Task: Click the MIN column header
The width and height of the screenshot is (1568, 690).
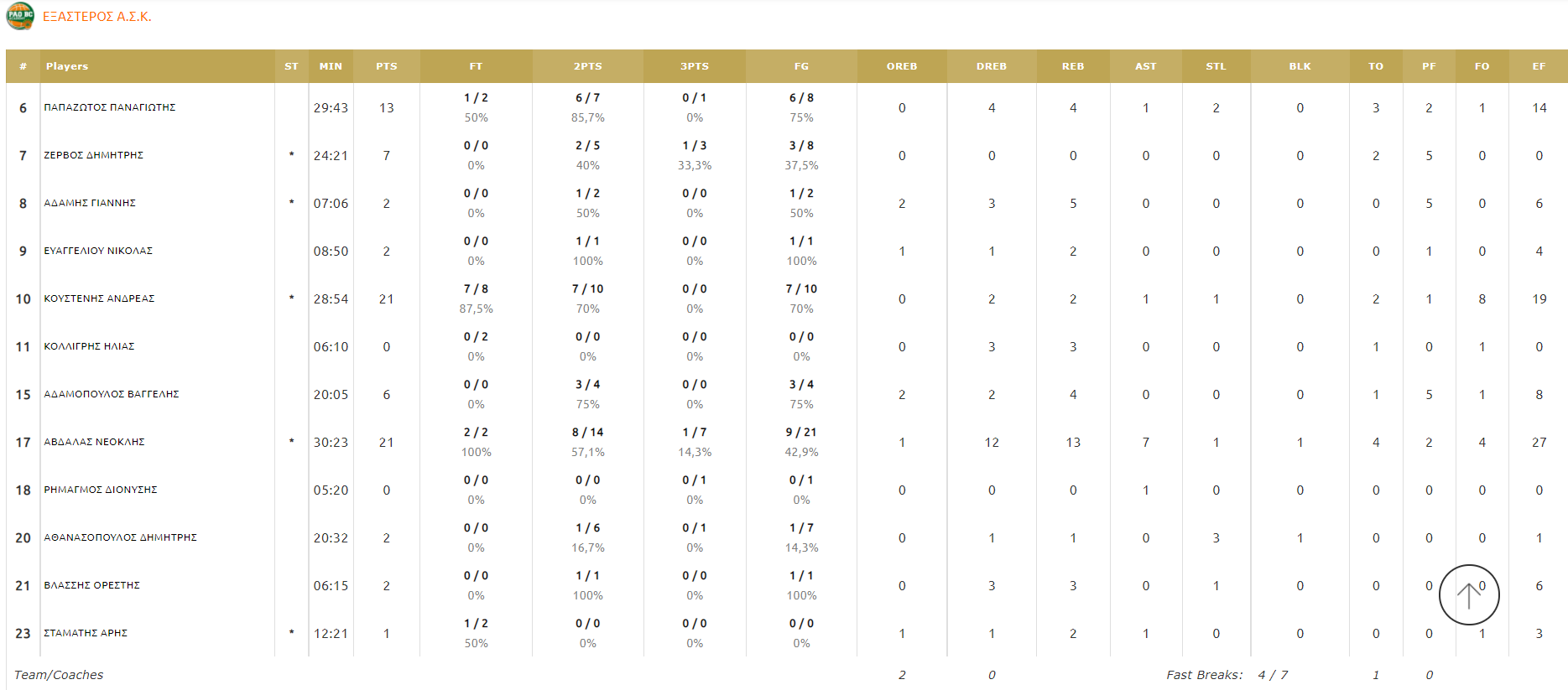Action: [331, 66]
